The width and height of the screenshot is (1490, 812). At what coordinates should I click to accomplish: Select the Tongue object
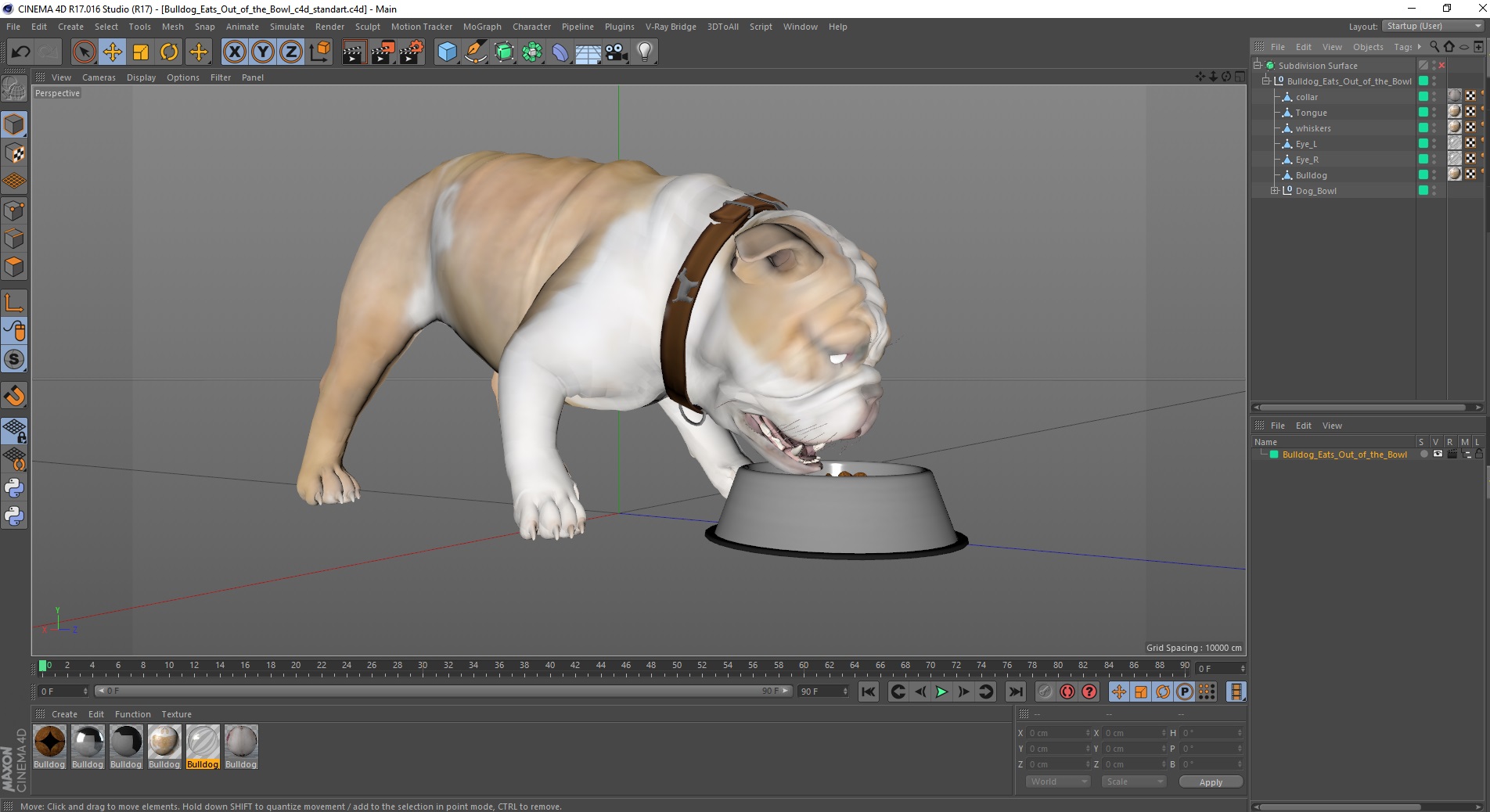pyautogui.click(x=1311, y=113)
